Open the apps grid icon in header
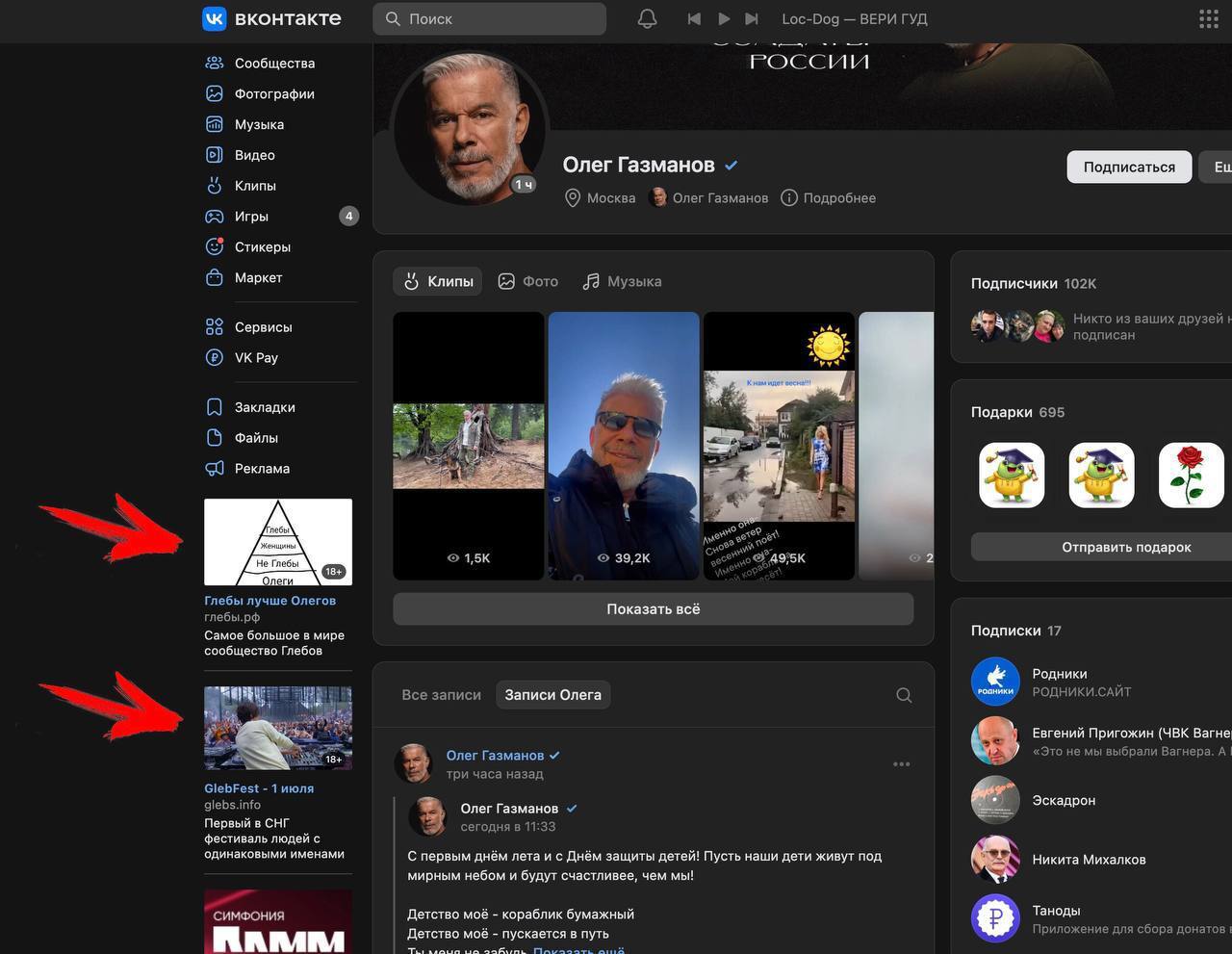The height and width of the screenshot is (954, 1232). pos(1209,18)
